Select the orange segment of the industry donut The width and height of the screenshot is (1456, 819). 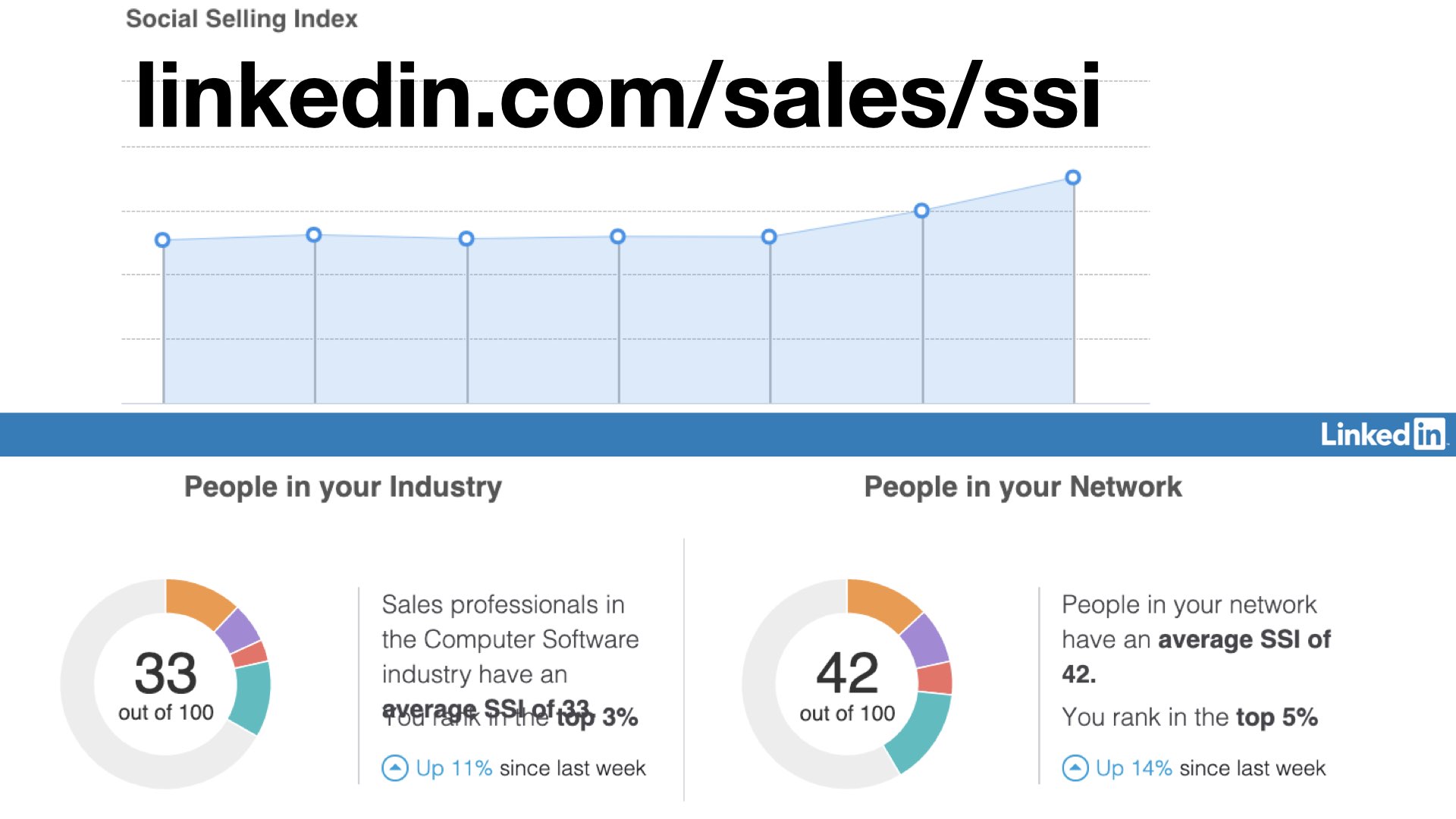198,602
